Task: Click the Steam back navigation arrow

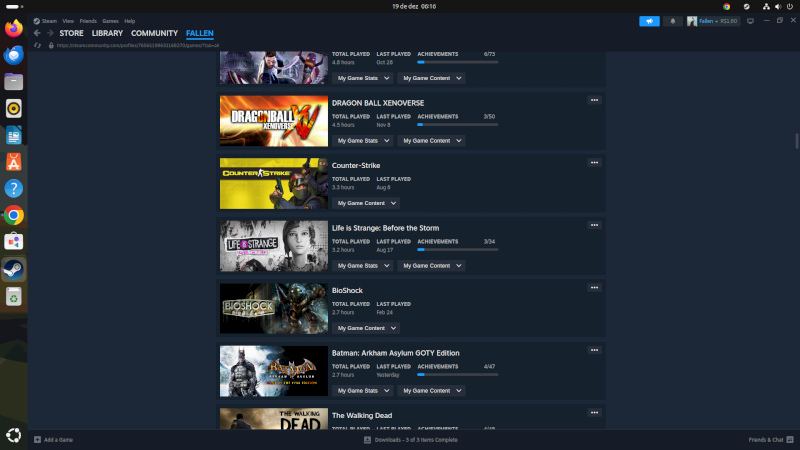Action: coord(37,33)
